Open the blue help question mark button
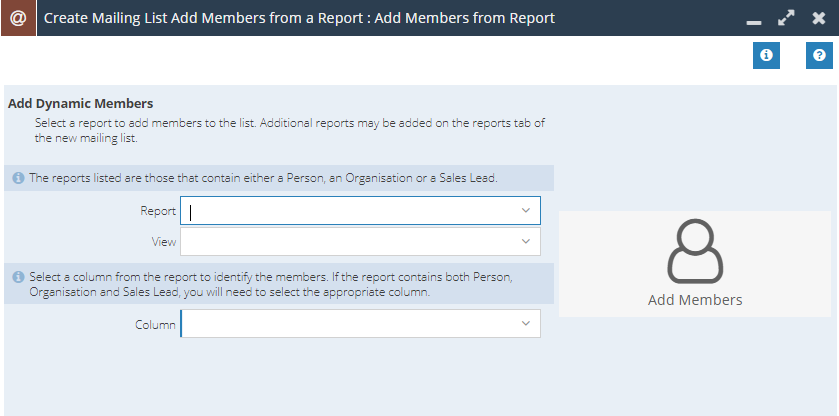 [x=819, y=56]
